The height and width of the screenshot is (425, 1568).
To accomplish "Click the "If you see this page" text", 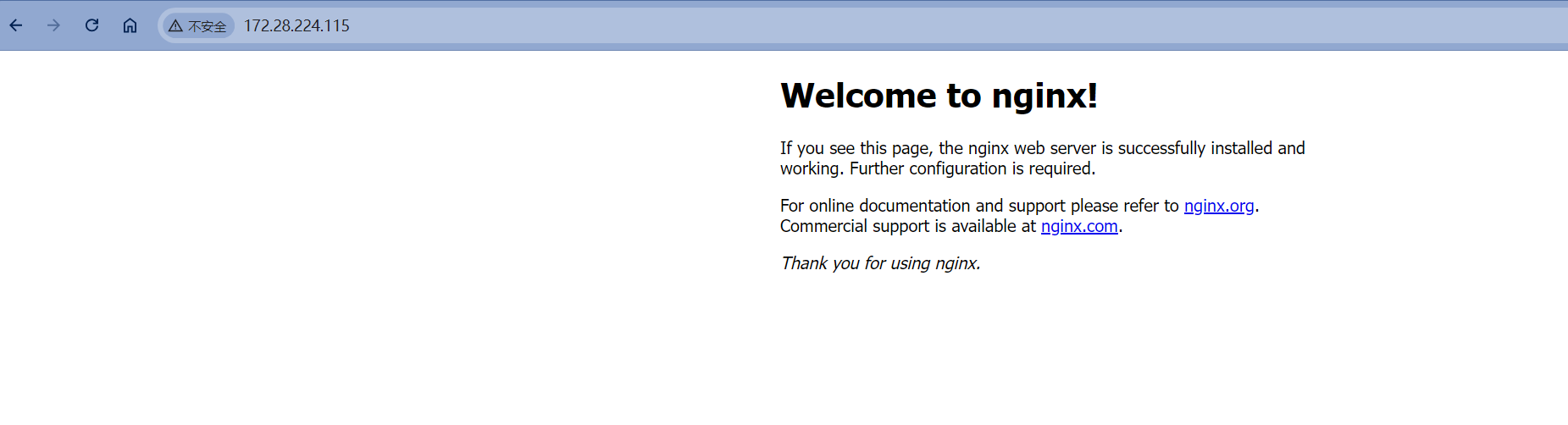I will [854, 148].
